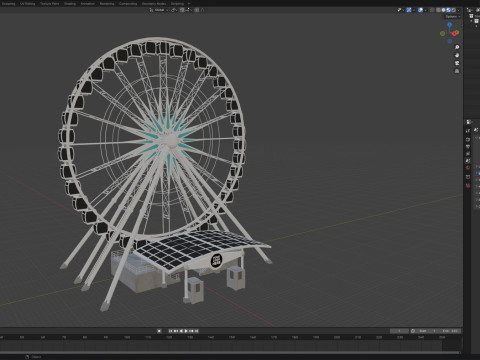Click the hand pan-view button
The image size is (480, 360).
[x=457, y=55]
